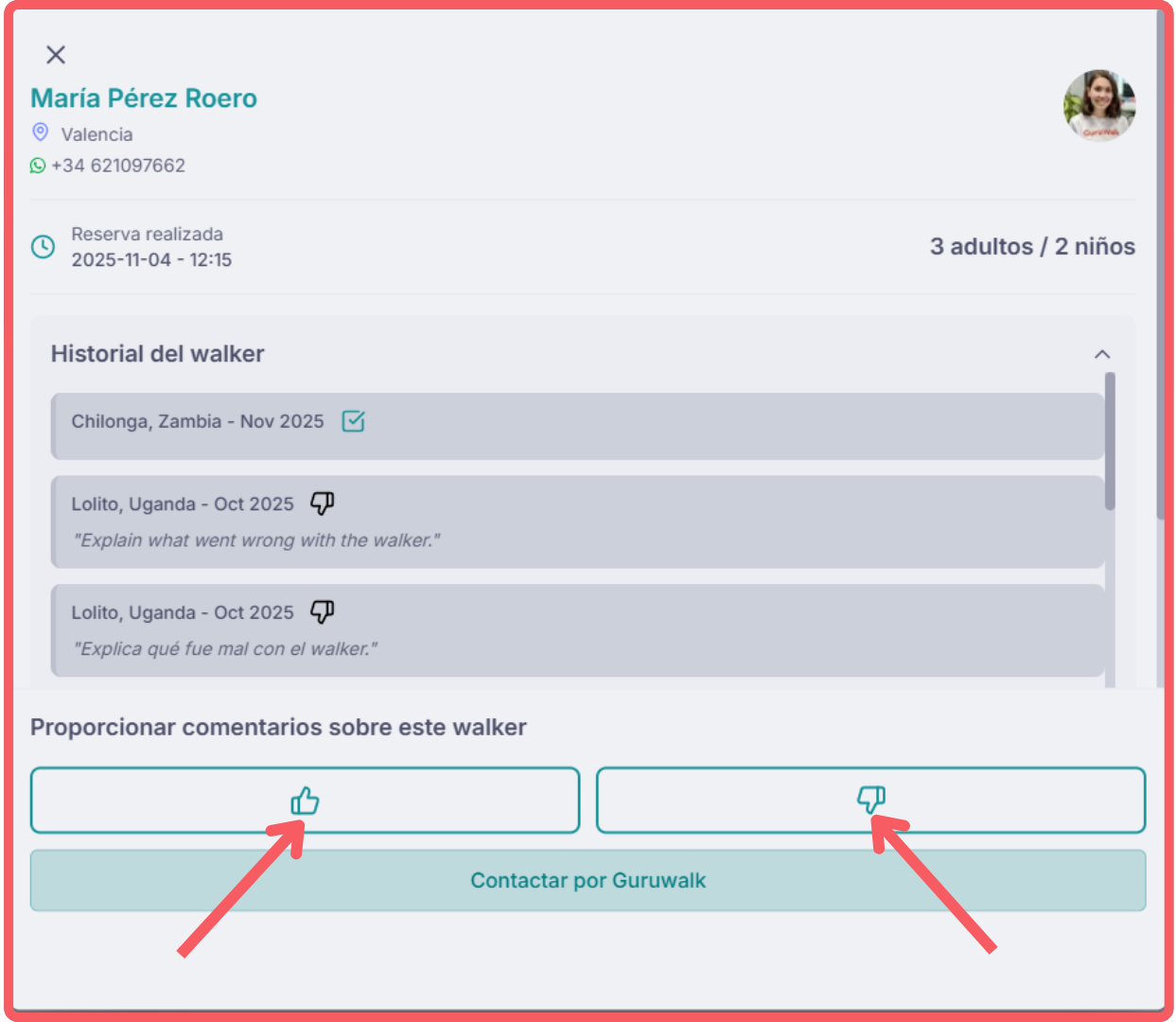Select the Spanish "Explica qué fue mal" entry
Image resolution: width=1176 pixels, height=1022 pixels.
point(577,630)
